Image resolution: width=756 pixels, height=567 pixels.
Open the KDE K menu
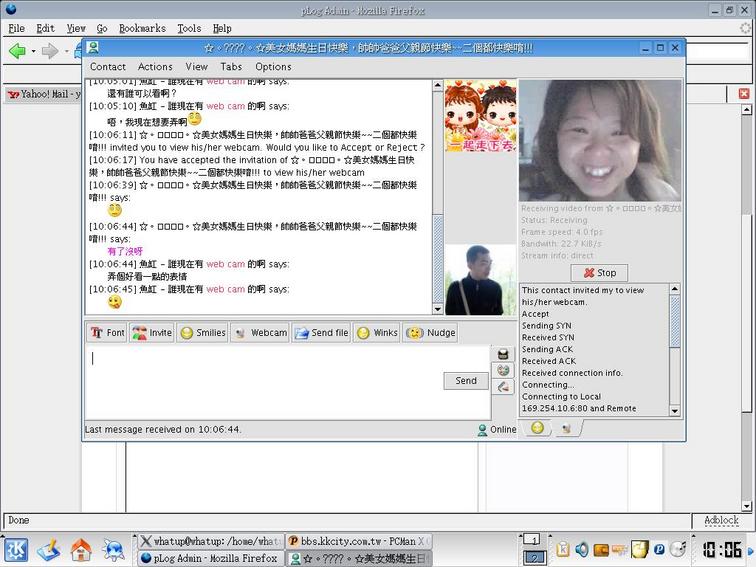coord(16,550)
